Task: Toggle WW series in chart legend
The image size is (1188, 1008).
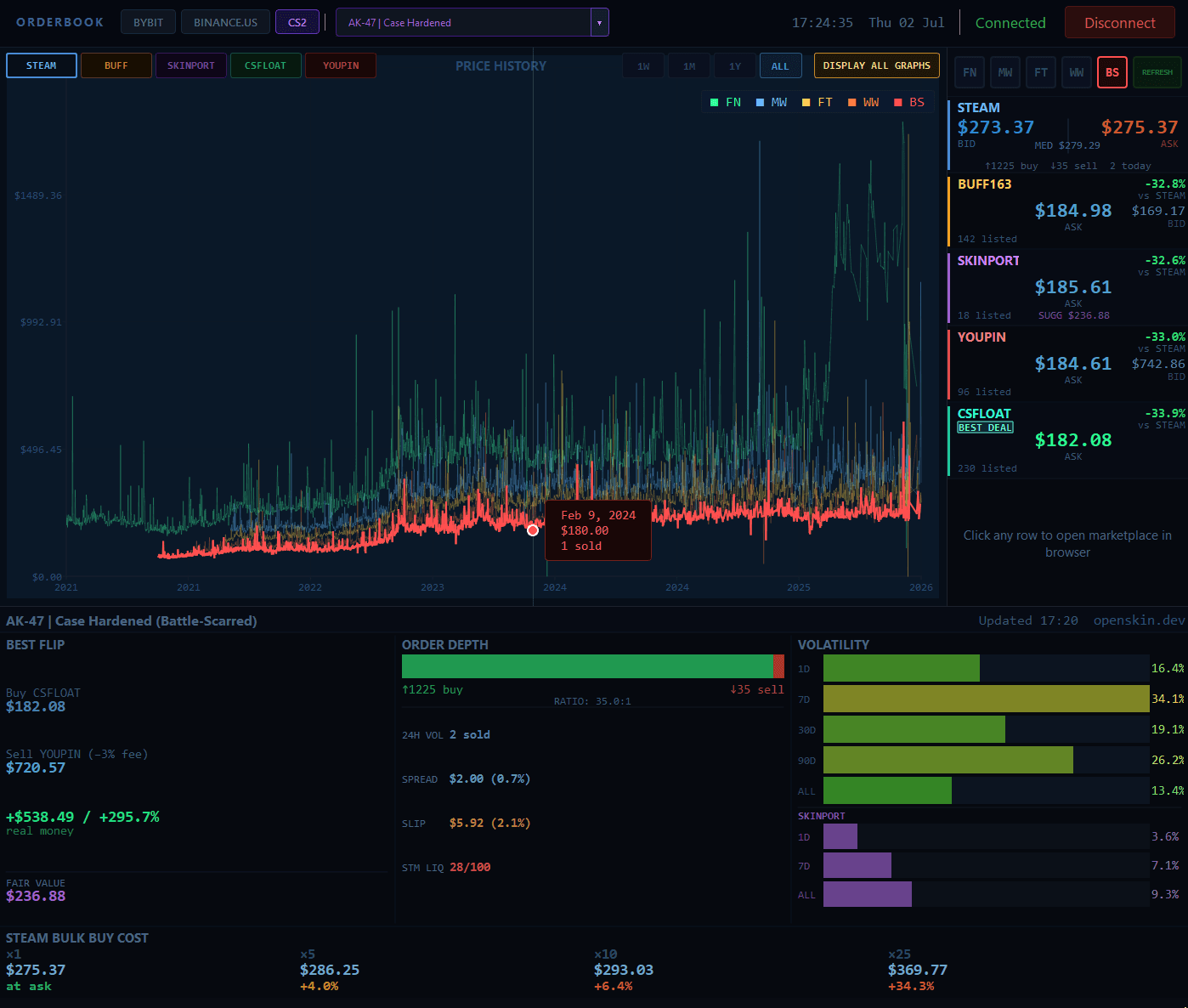Action: (x=863, y=102)
